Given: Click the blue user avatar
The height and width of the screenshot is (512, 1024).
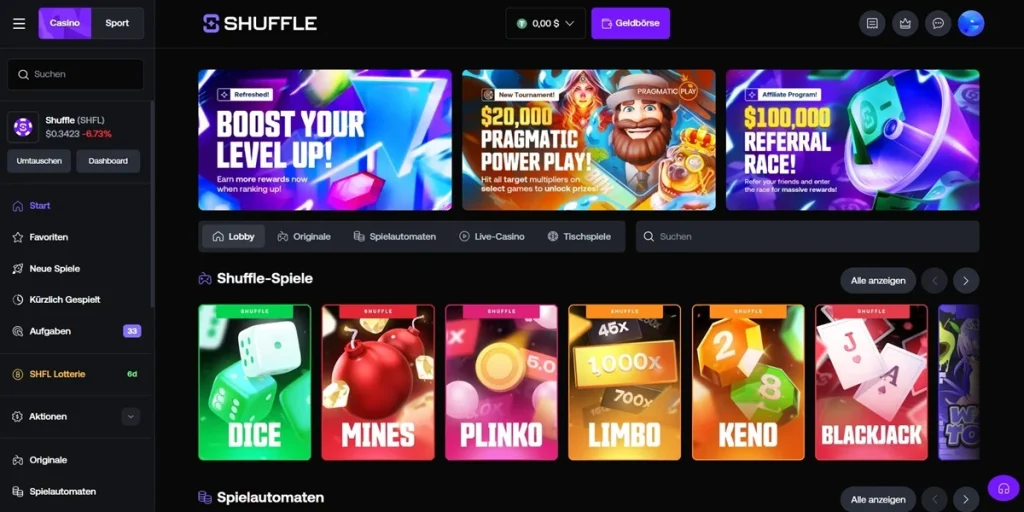Looking at the screenshot, I should click(x=971, y=24).
